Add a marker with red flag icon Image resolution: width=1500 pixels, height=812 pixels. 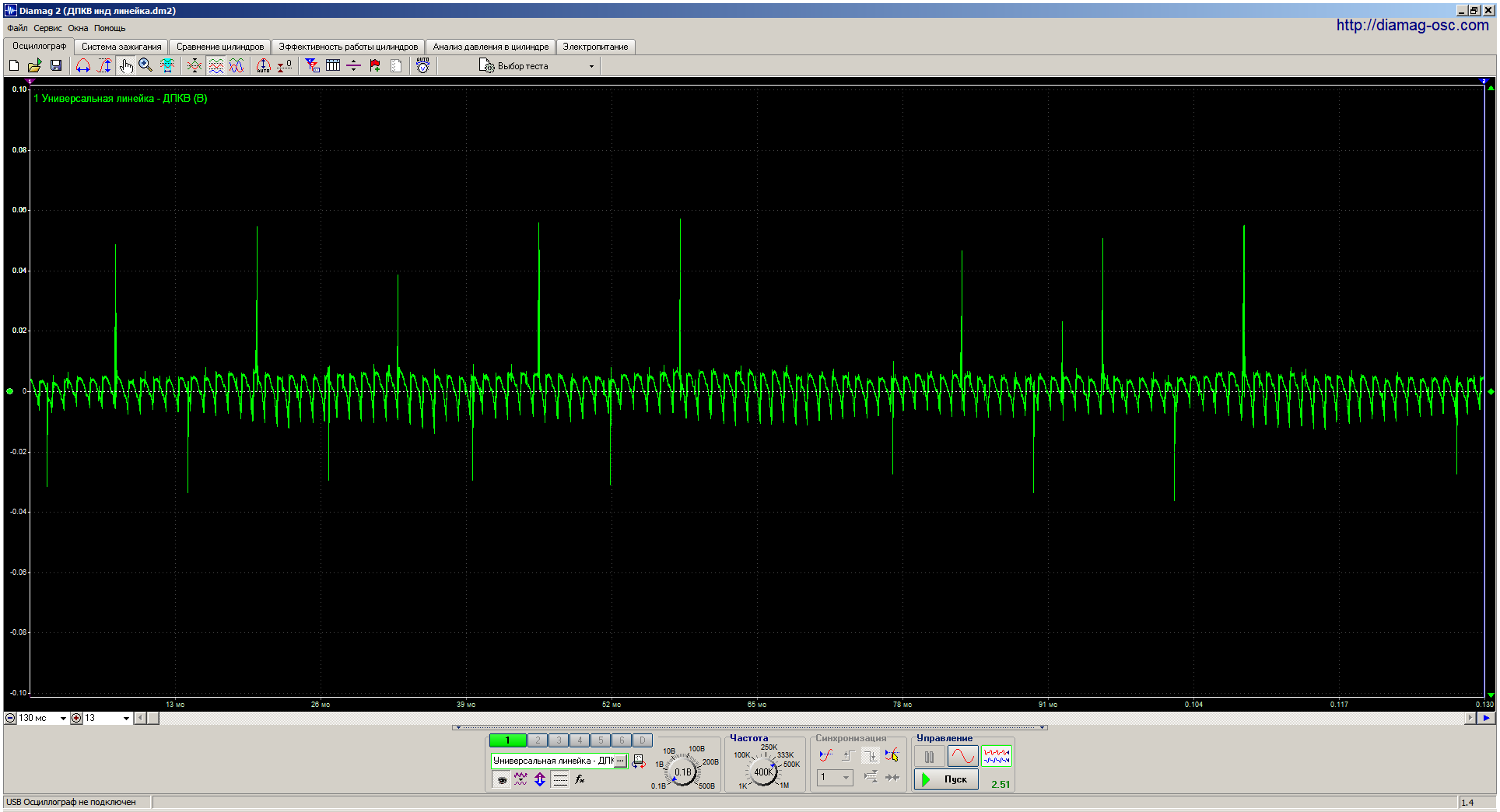click(x=375, y=66)
